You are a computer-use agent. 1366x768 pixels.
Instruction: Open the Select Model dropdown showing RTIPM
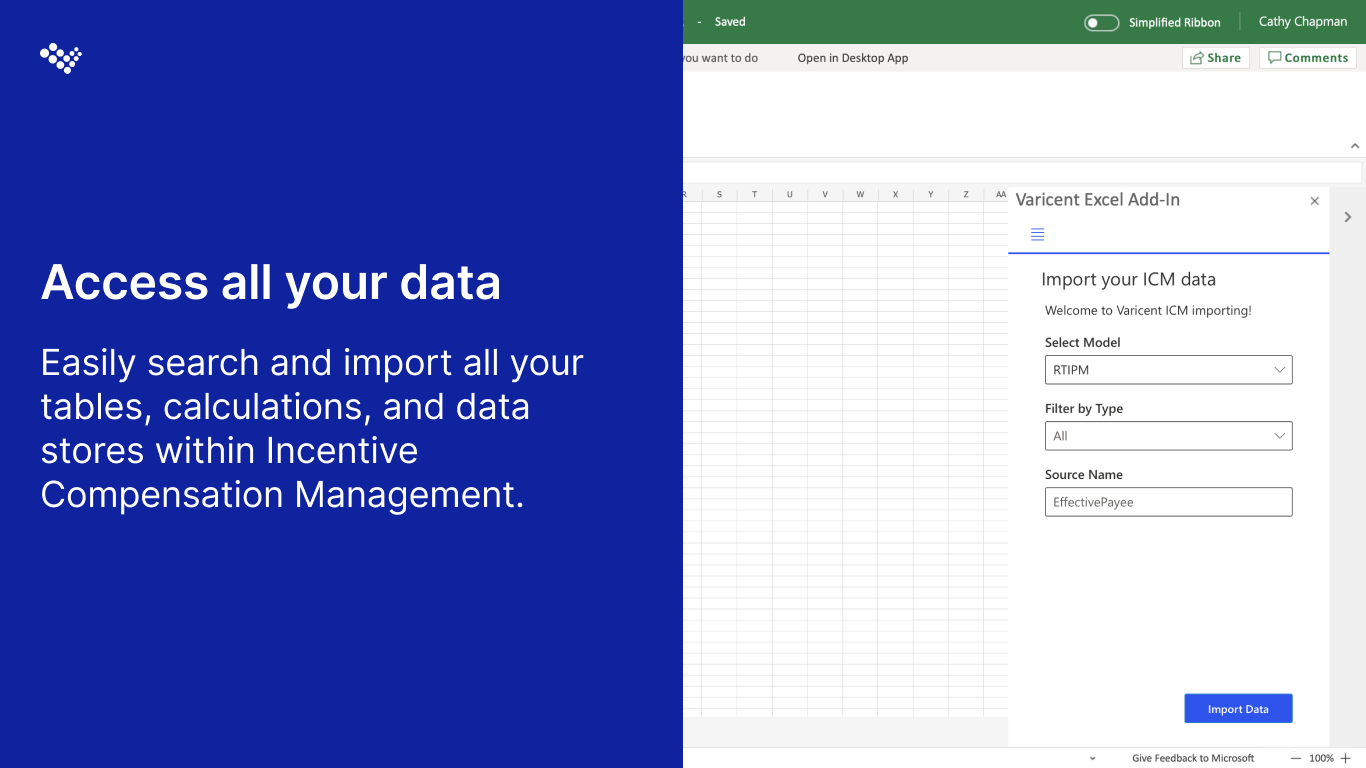[x=1168, y=370]
